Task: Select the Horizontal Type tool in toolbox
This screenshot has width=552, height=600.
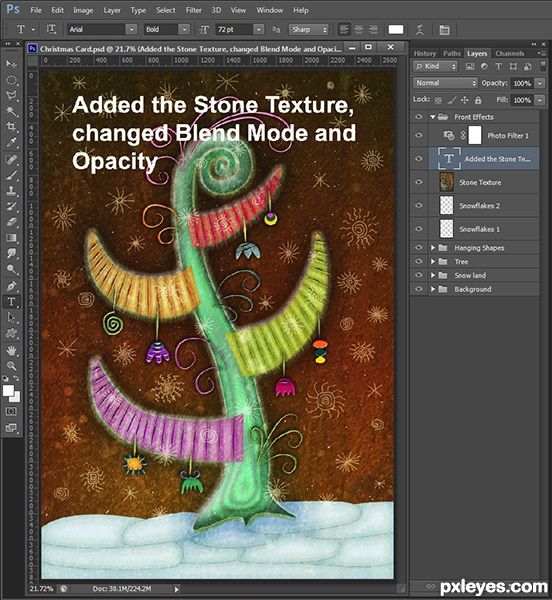Action: 11,302
